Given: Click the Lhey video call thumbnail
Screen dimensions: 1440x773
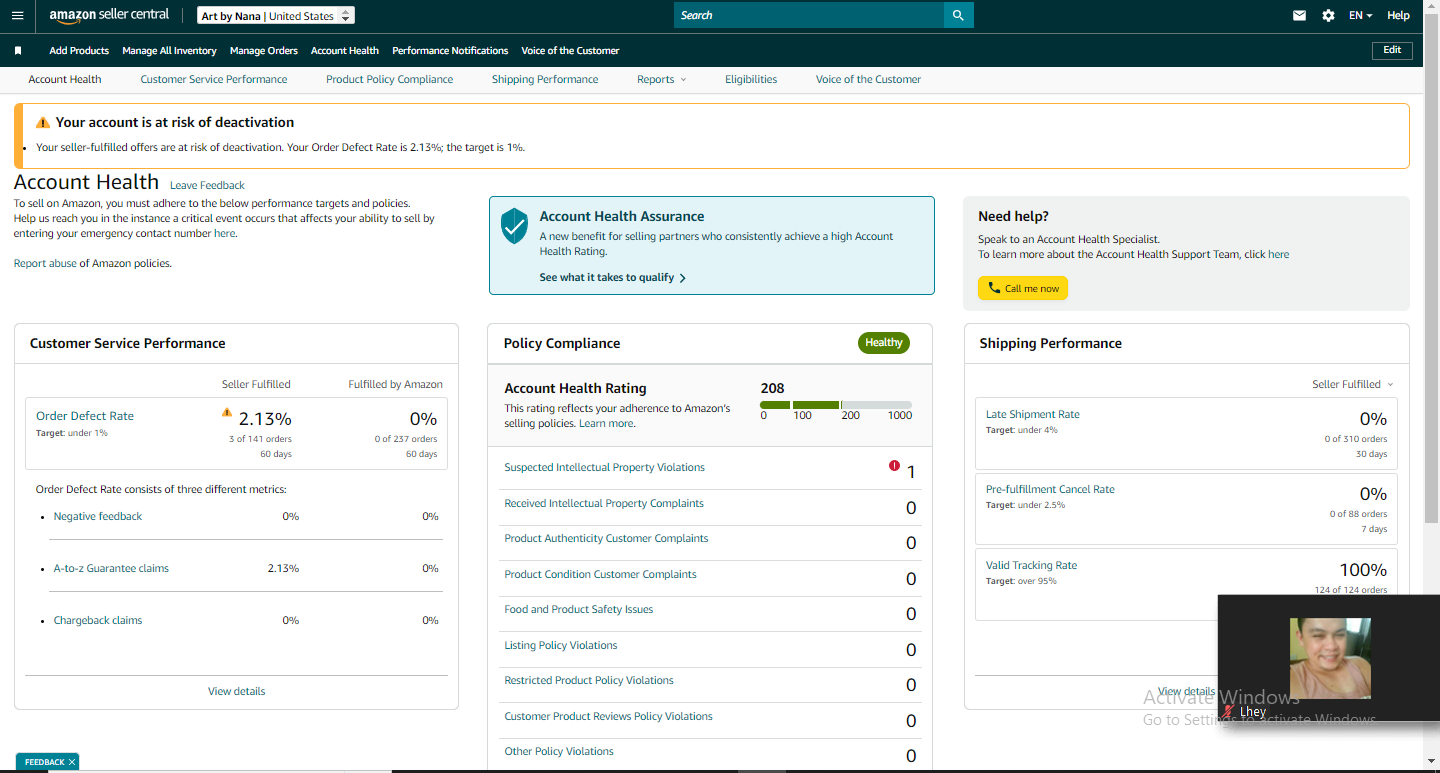Looking at the screenshot, I should click(1330, 658).
